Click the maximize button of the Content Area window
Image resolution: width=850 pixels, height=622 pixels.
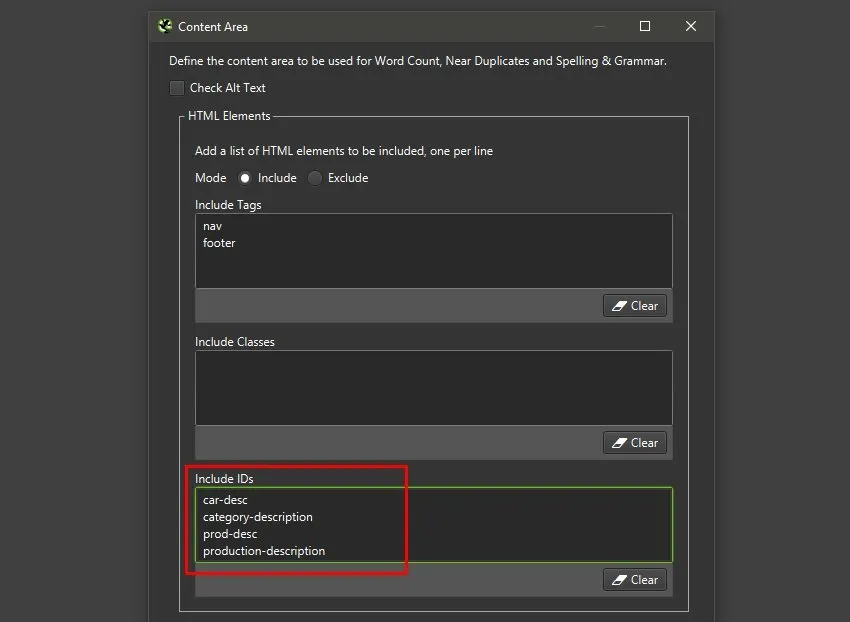click(x=645, y=26)
